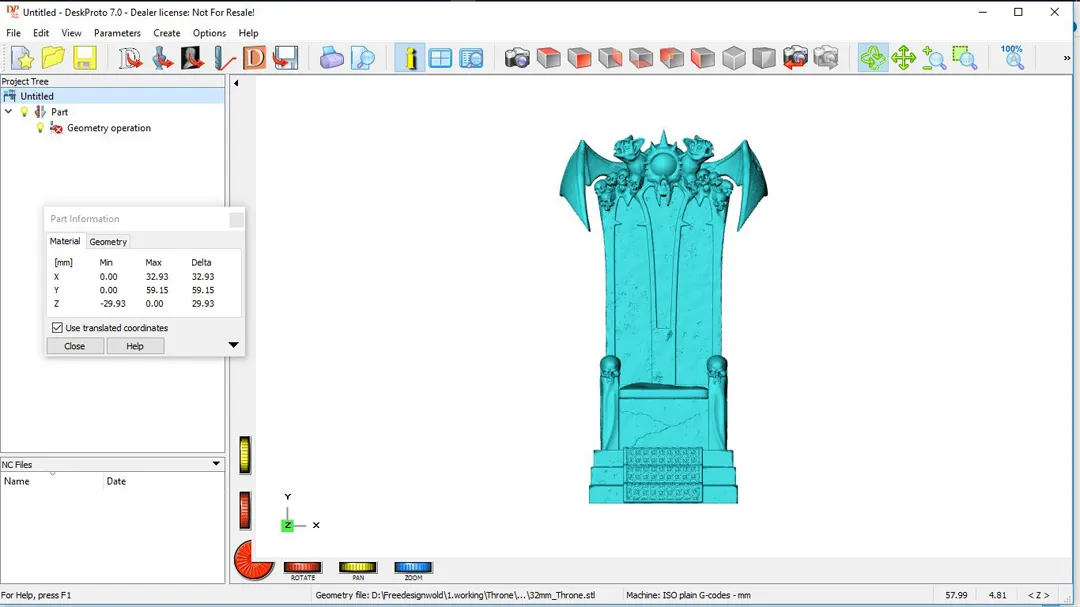Load vector file using the D arrow icon

[x=130, y=58]
